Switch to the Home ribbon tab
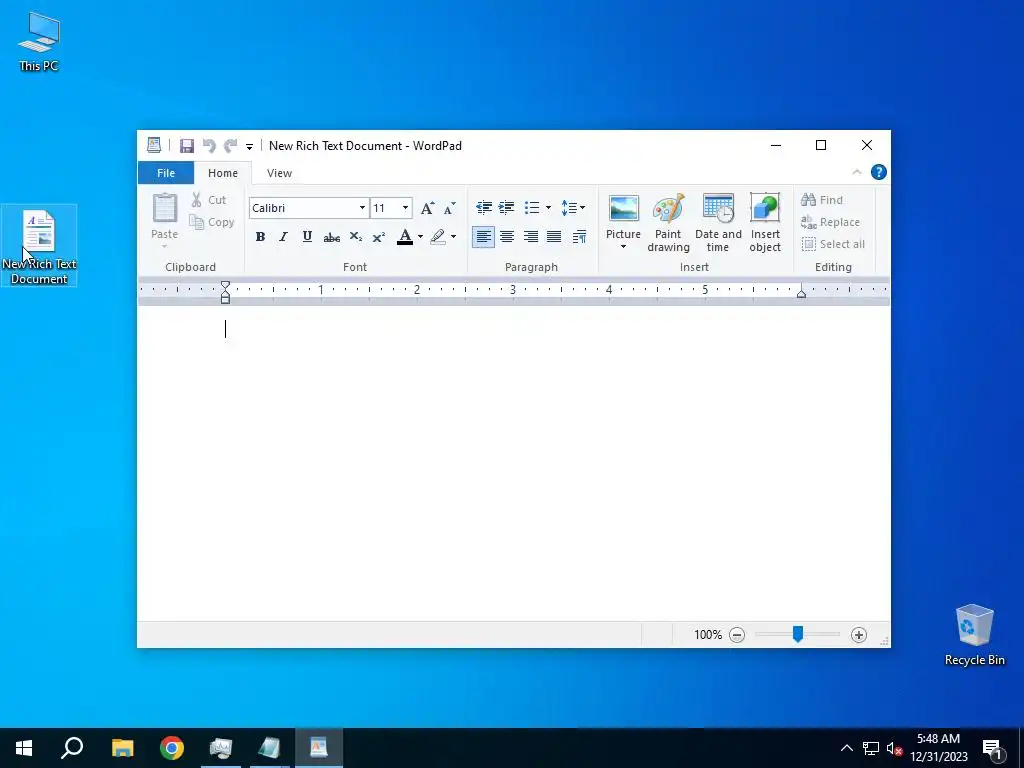The height and width of the screenshot is (768, 1024). [223, 173]
